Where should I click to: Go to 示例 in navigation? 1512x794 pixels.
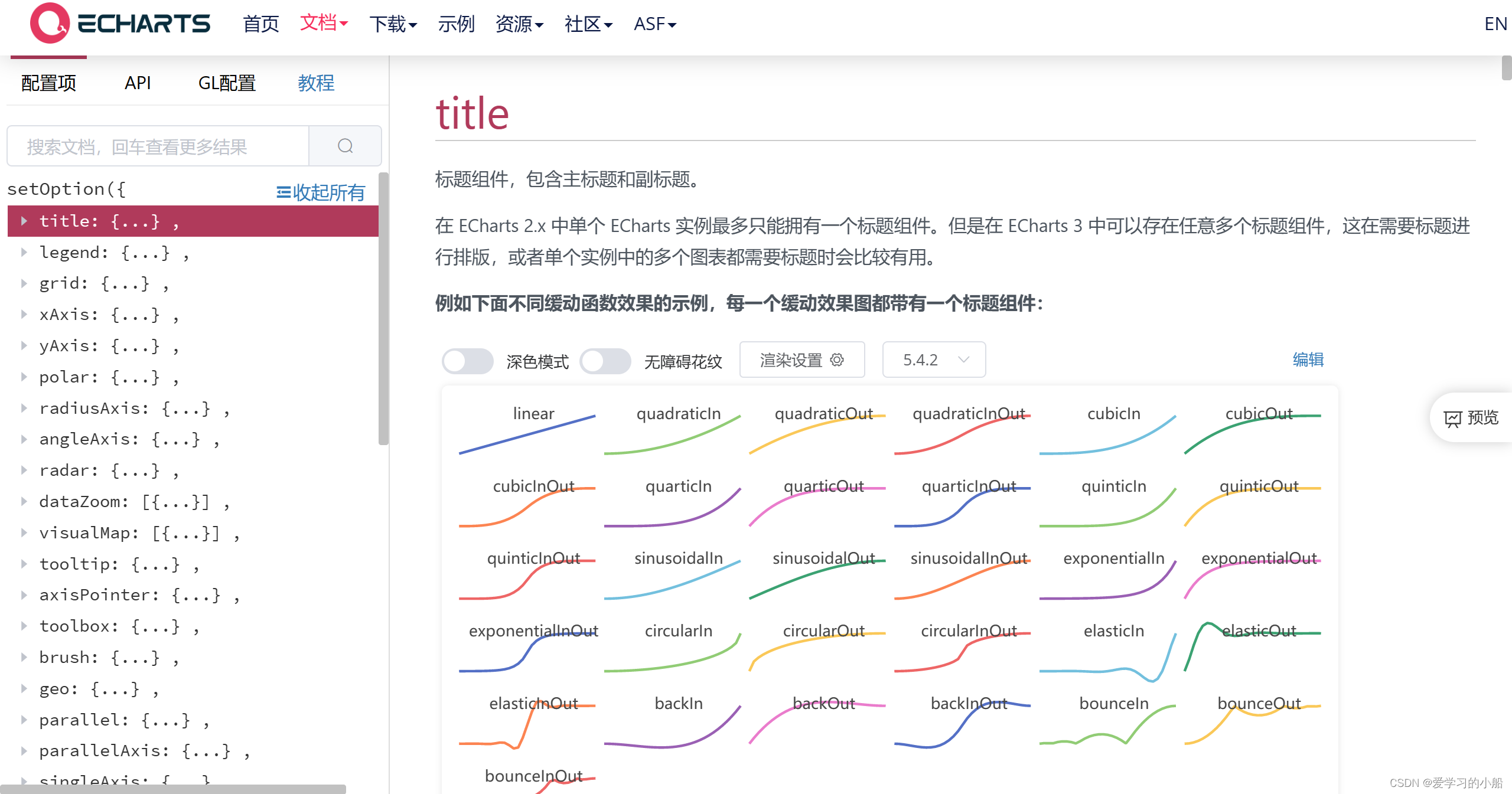[x=456, y=24]
